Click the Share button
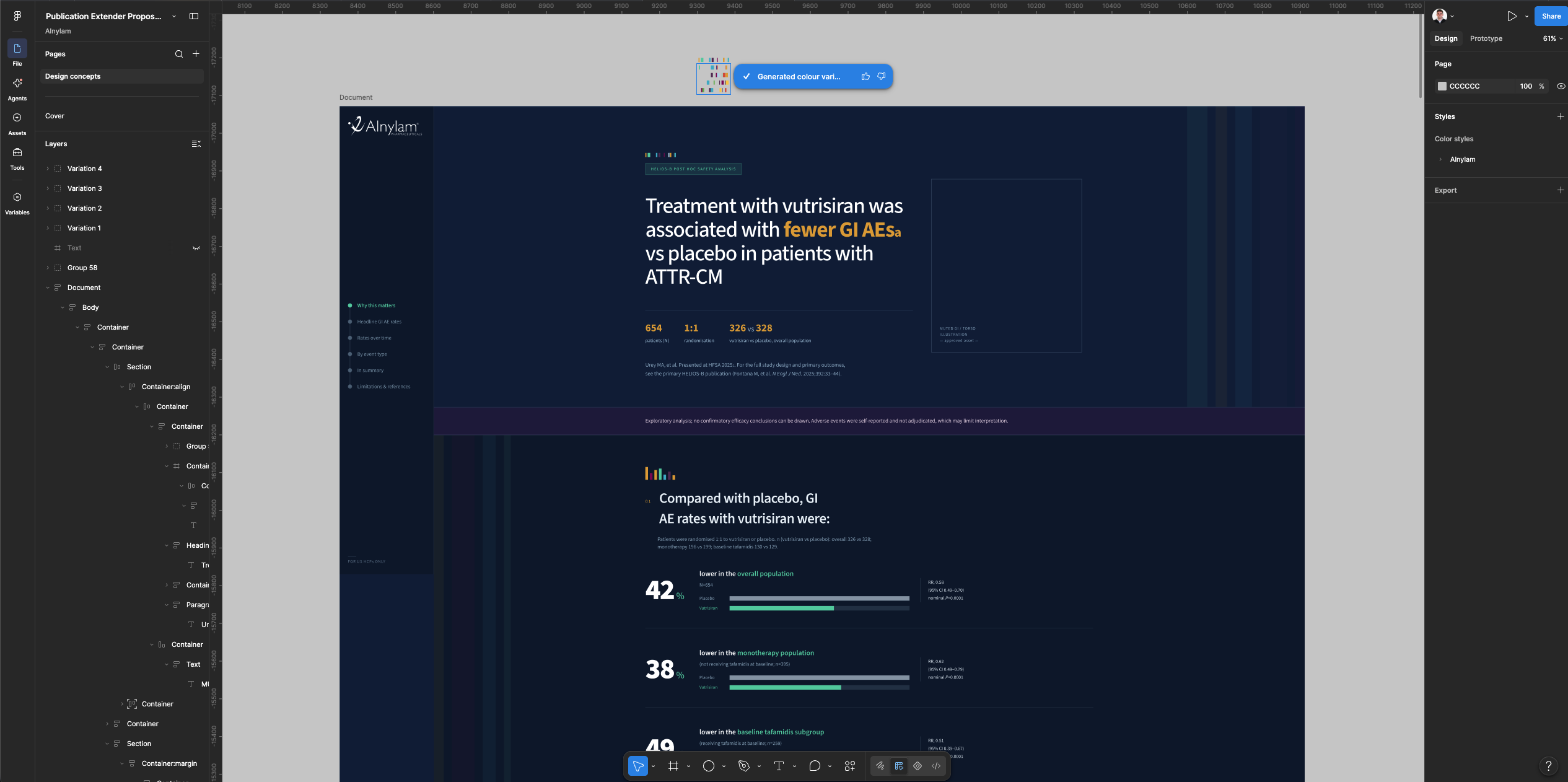 (x=1551, y=16)
